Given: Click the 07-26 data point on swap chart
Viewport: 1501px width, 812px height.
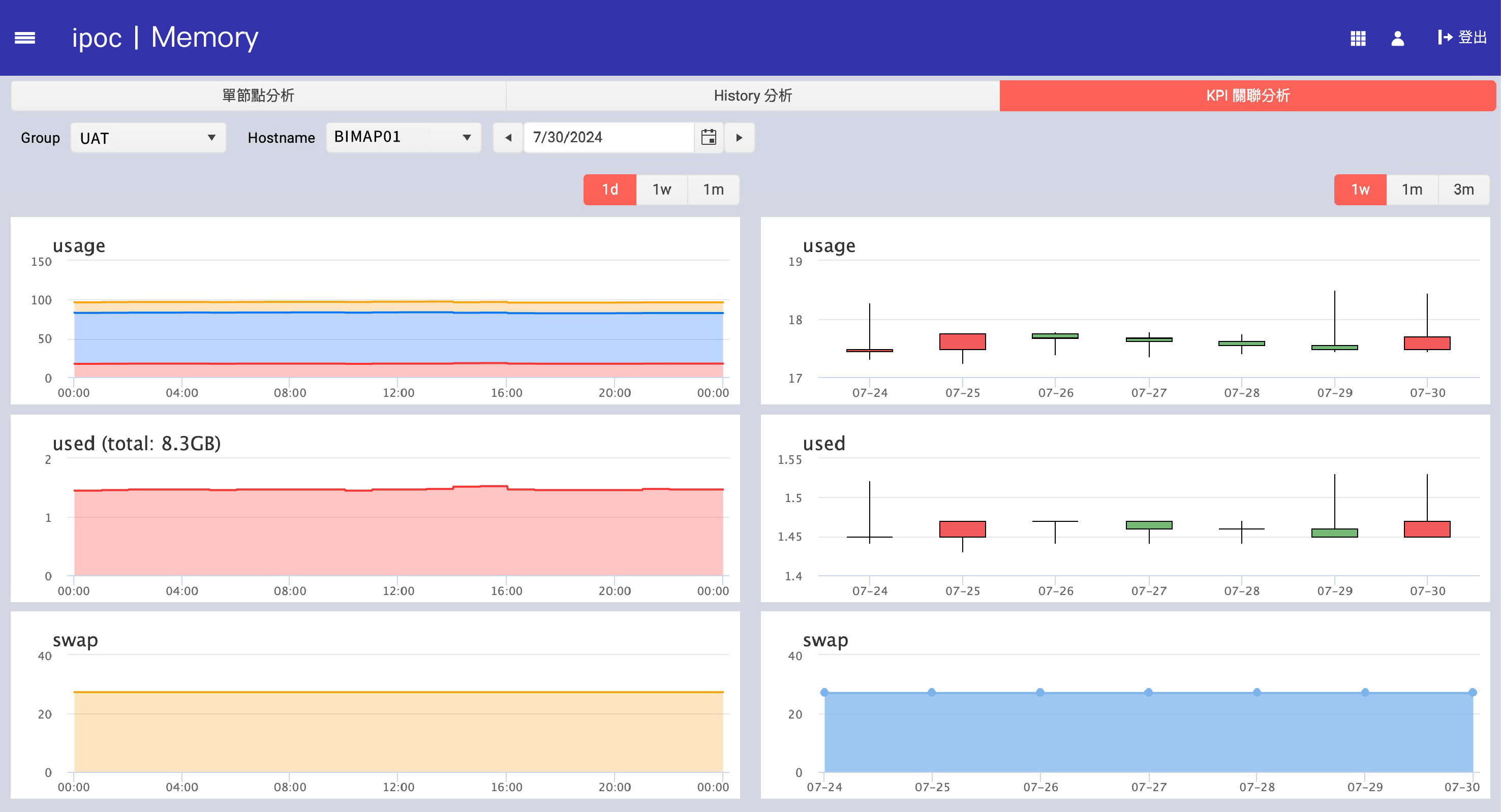Looking at the screenshot, I should coord(1040,692).
